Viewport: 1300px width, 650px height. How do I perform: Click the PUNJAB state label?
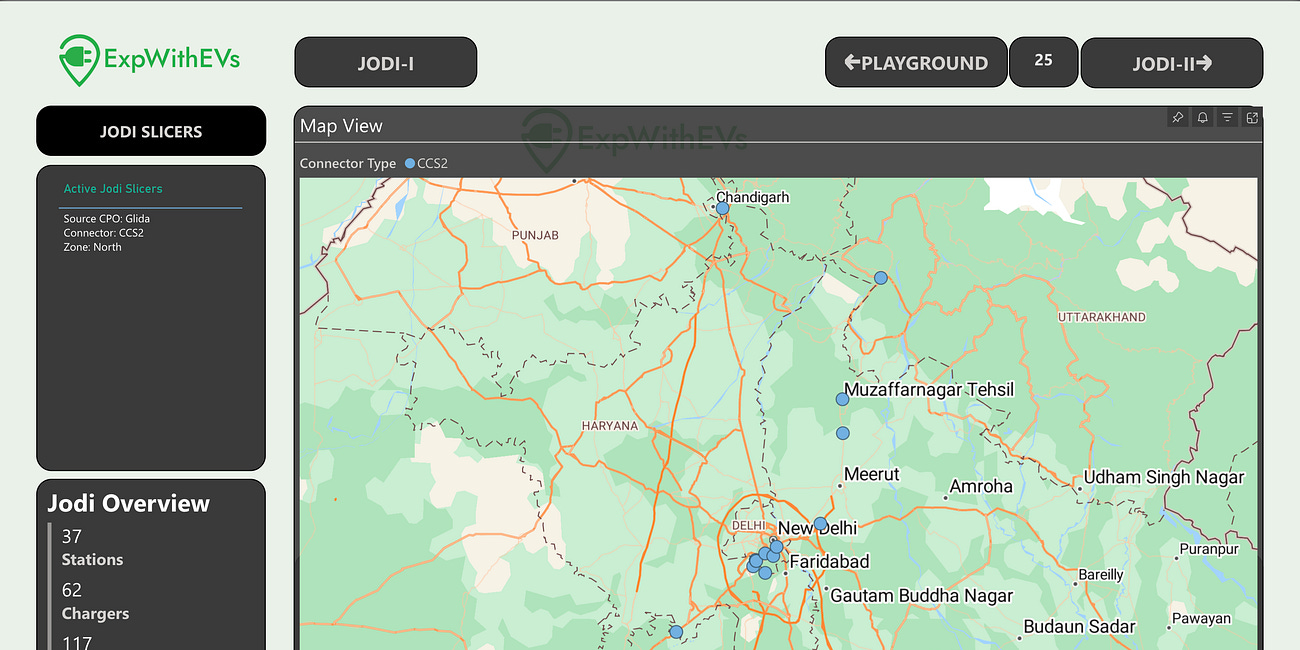(535, 235)
